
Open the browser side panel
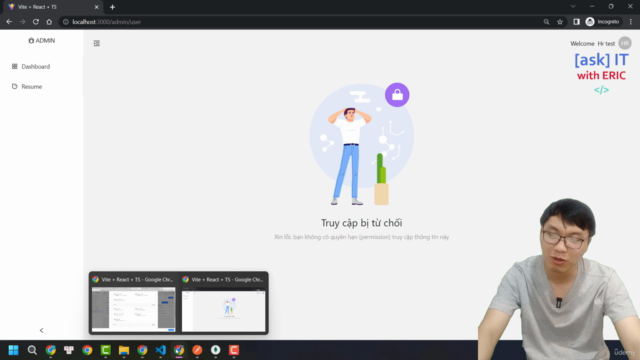coord(576,22)
